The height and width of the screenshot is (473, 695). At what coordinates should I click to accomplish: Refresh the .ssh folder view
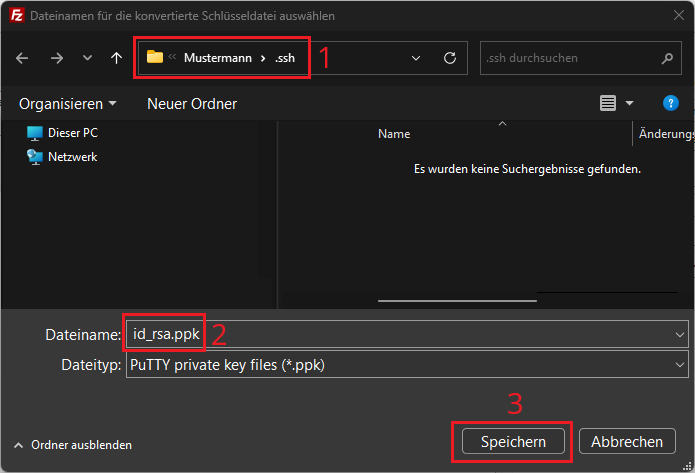click(x=450, y=58)
